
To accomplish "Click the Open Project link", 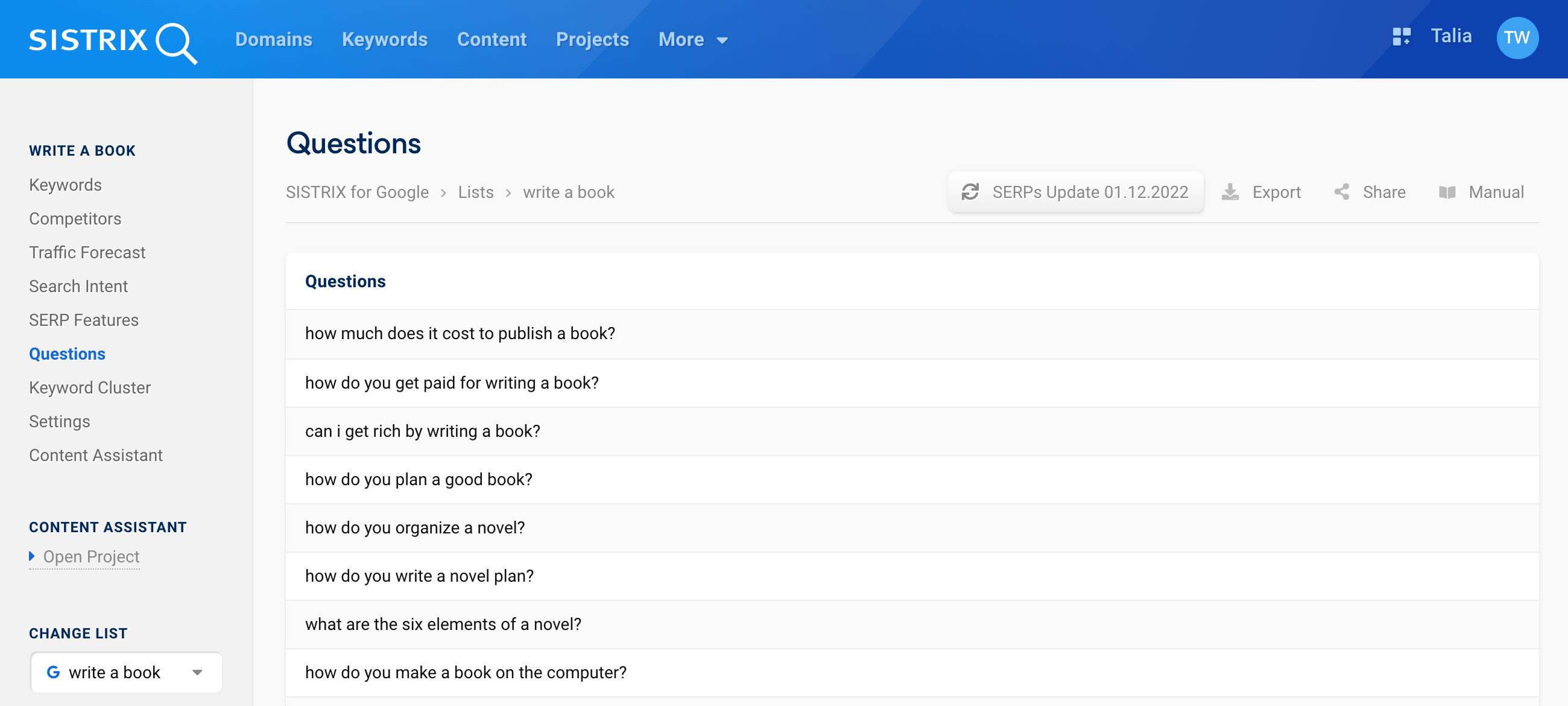I will pos(90,556).
